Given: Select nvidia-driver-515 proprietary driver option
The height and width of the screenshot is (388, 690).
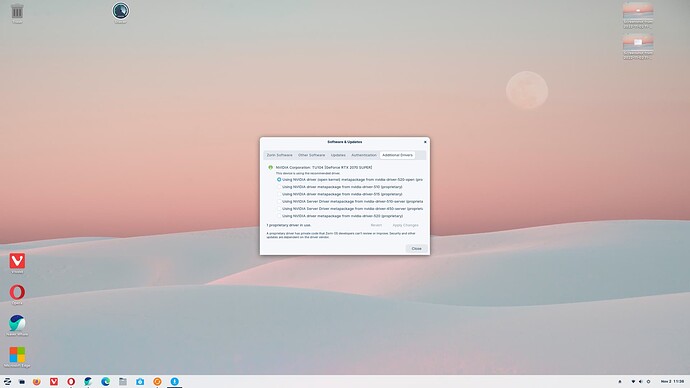Looking at the screenshot, I should (340, 194).
